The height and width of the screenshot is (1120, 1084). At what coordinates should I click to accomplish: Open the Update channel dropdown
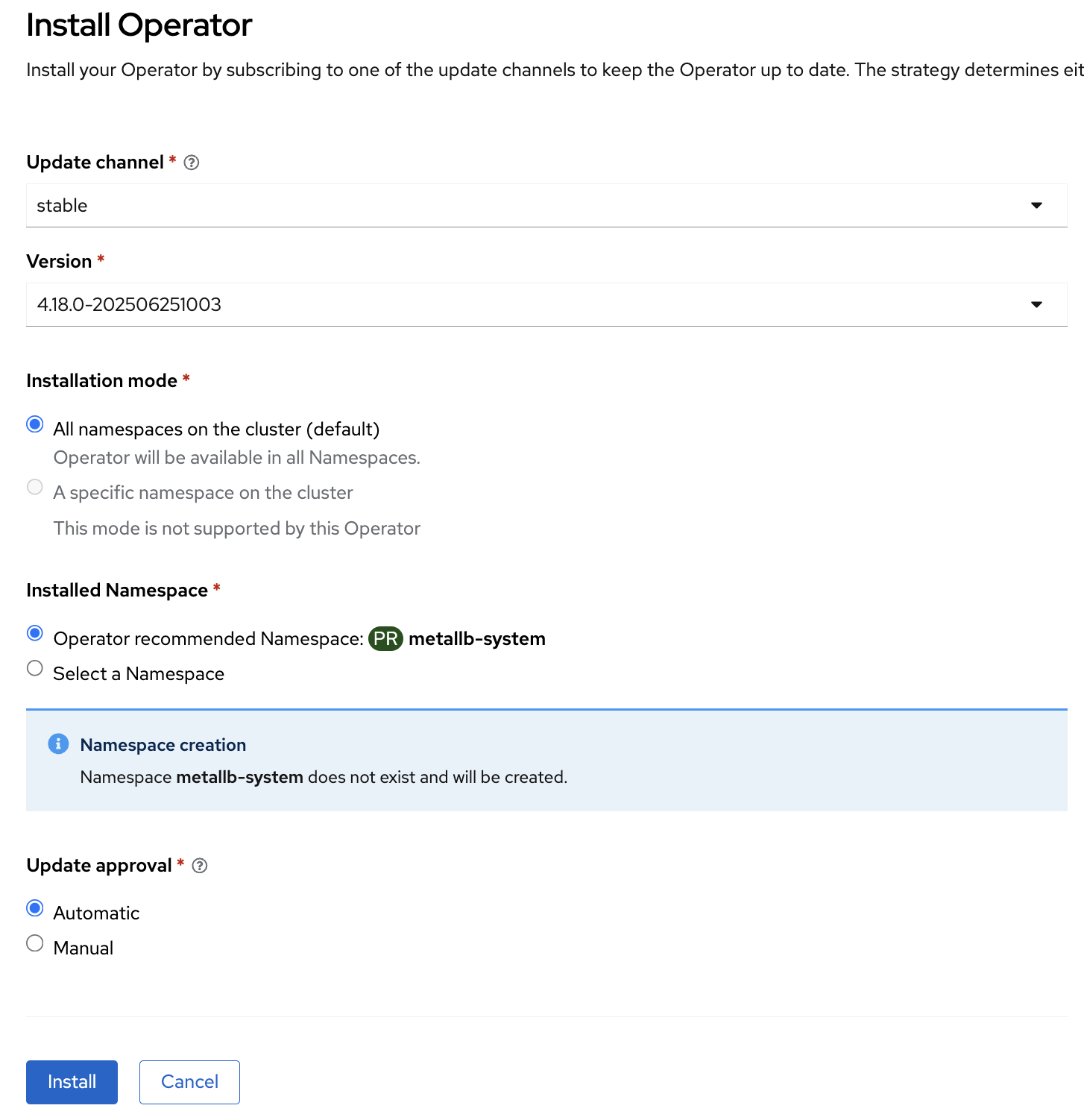click(x=522, y=206)
